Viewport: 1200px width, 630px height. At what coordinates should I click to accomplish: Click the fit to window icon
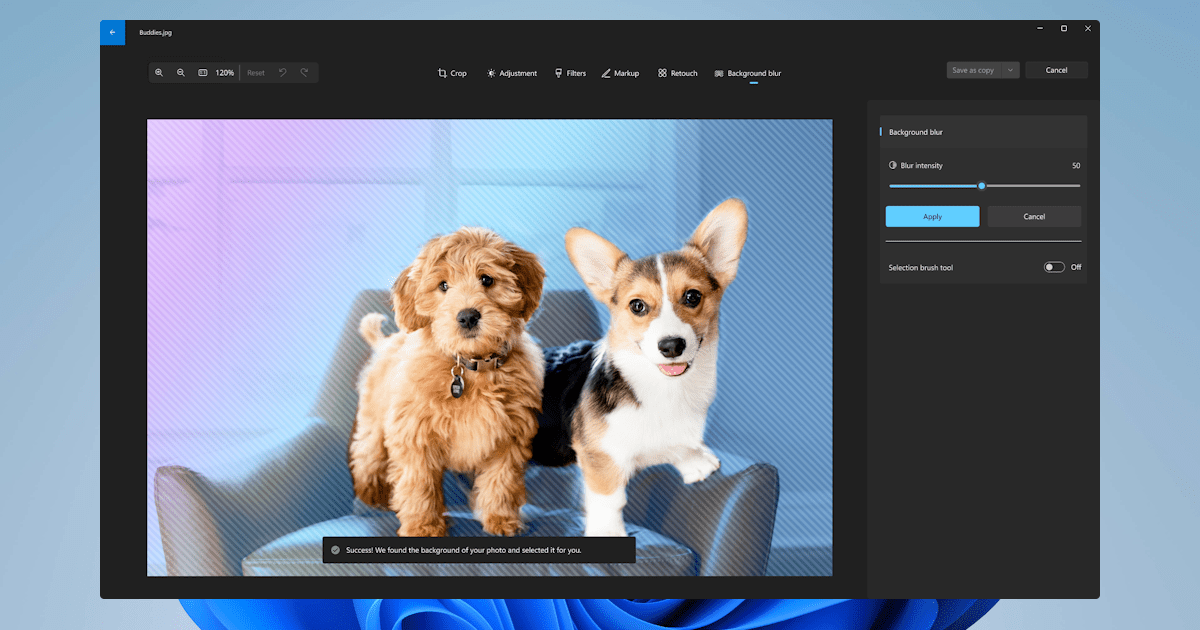[x=202, y=73]
